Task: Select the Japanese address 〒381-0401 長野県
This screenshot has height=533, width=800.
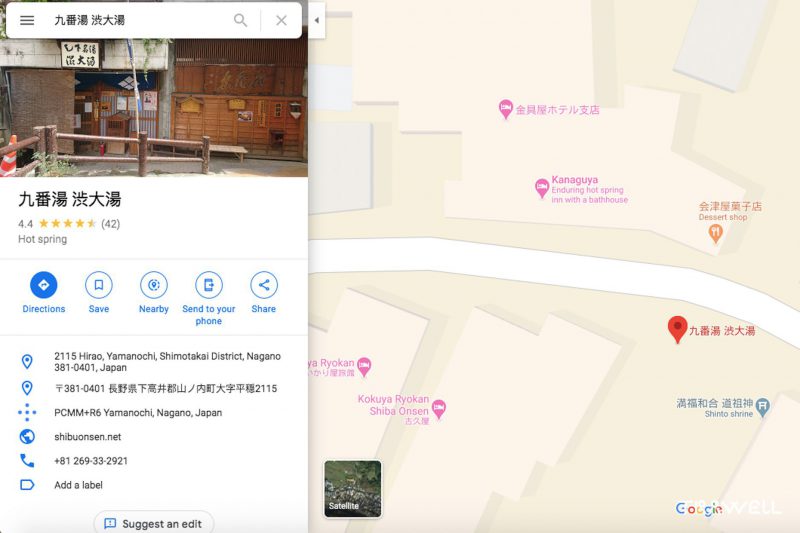Action: click(x=166, y=389)
